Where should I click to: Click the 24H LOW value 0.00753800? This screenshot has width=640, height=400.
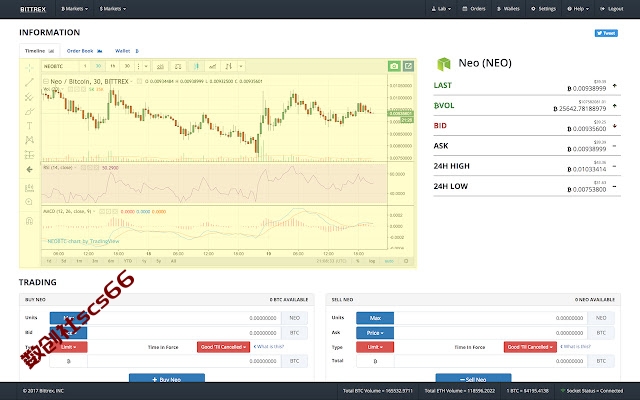click(x=587, y=189)
